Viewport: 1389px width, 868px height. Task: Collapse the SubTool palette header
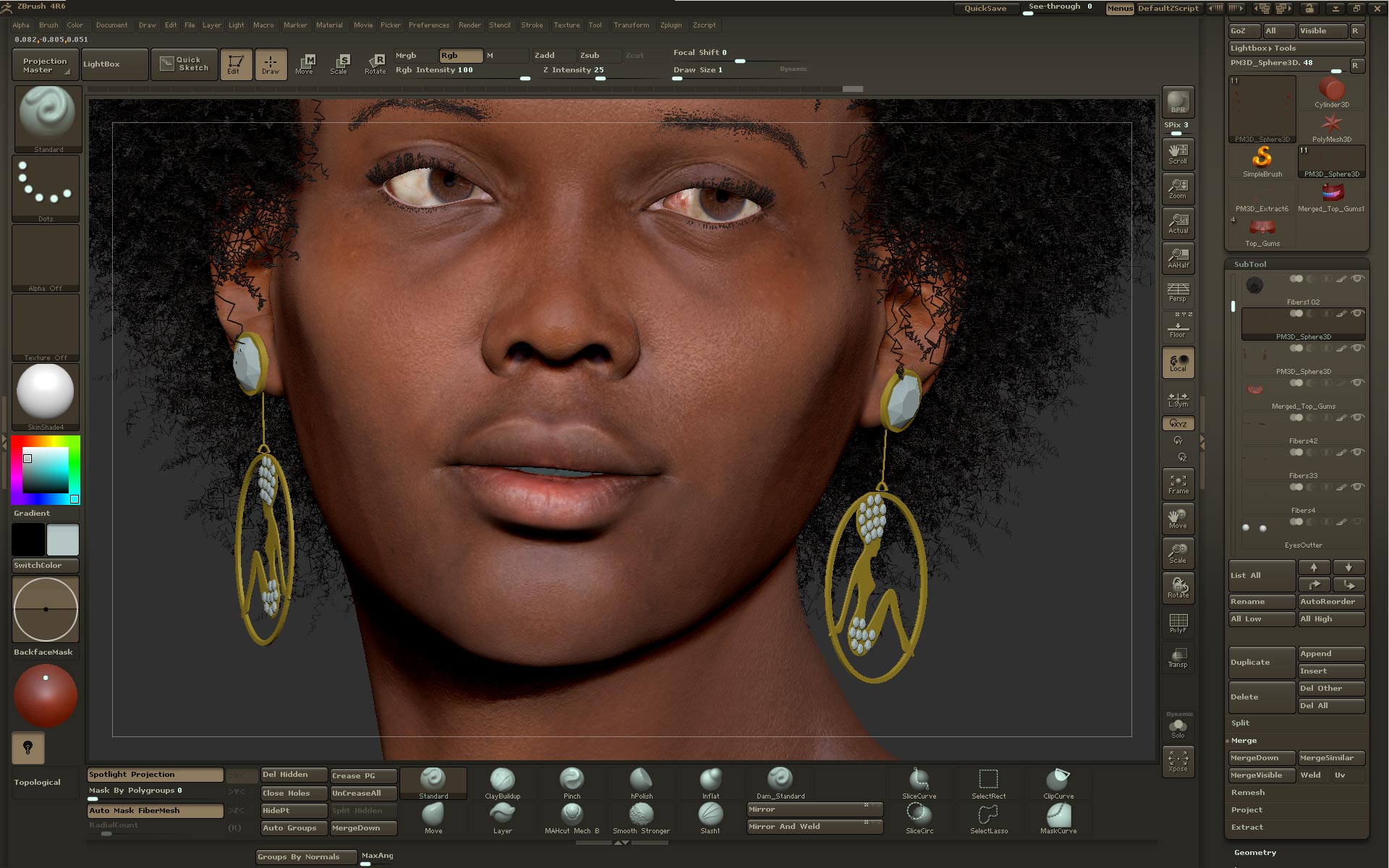click(1250, 265)
